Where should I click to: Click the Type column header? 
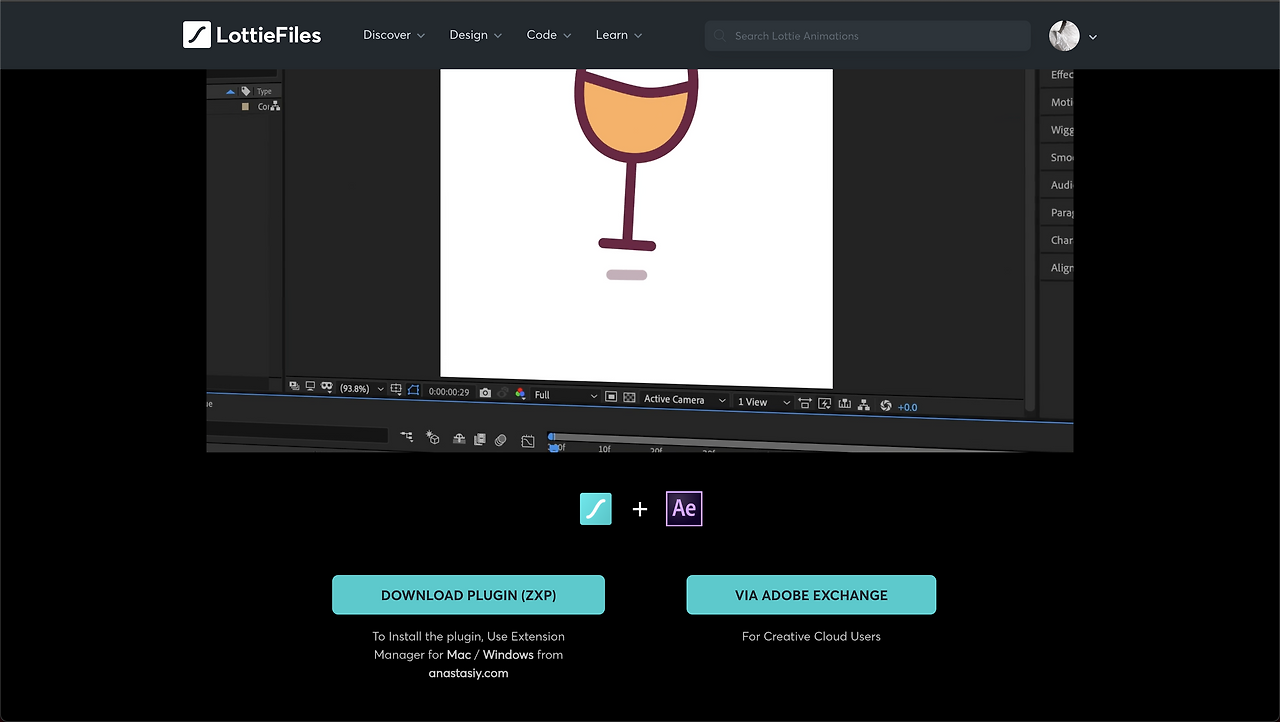click(x=265, y=91)
